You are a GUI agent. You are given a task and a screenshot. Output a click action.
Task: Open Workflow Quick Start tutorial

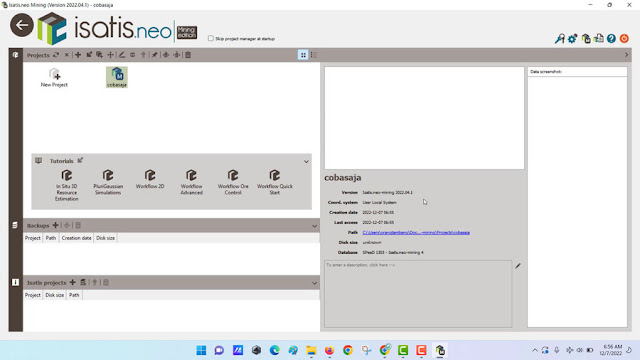click(275, 182)
